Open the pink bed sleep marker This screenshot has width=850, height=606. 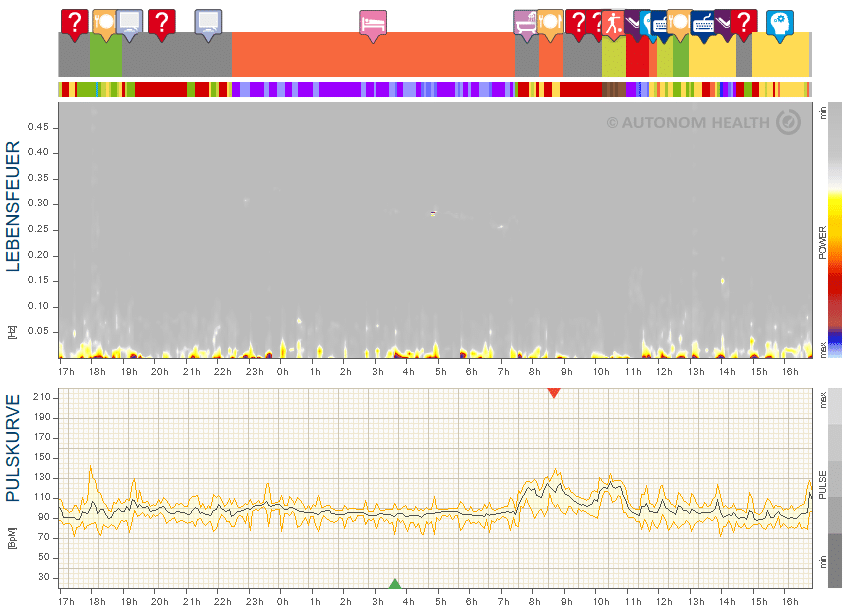click(373, 25)
